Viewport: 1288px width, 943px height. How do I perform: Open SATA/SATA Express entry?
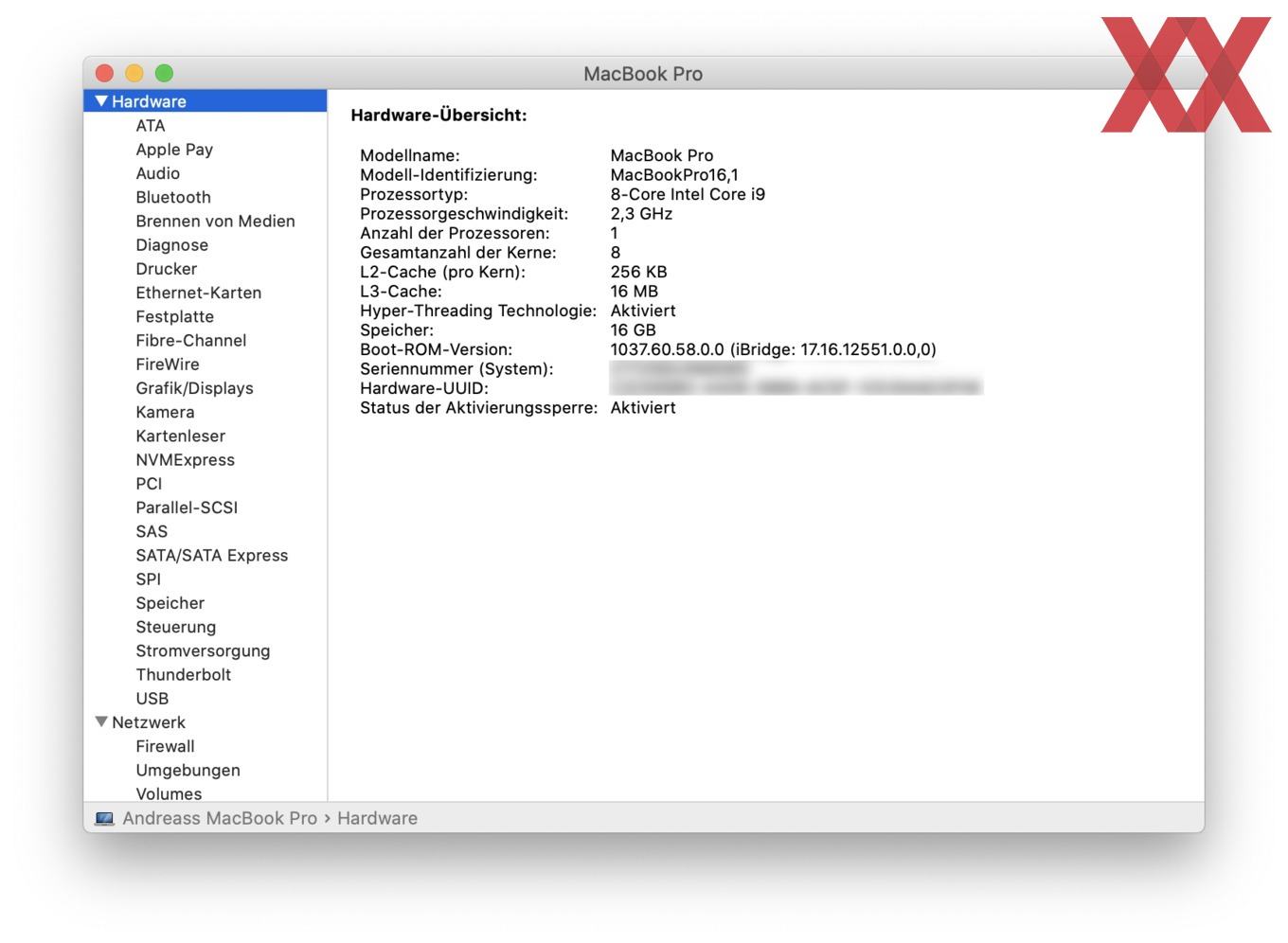(x=211, y=555)
